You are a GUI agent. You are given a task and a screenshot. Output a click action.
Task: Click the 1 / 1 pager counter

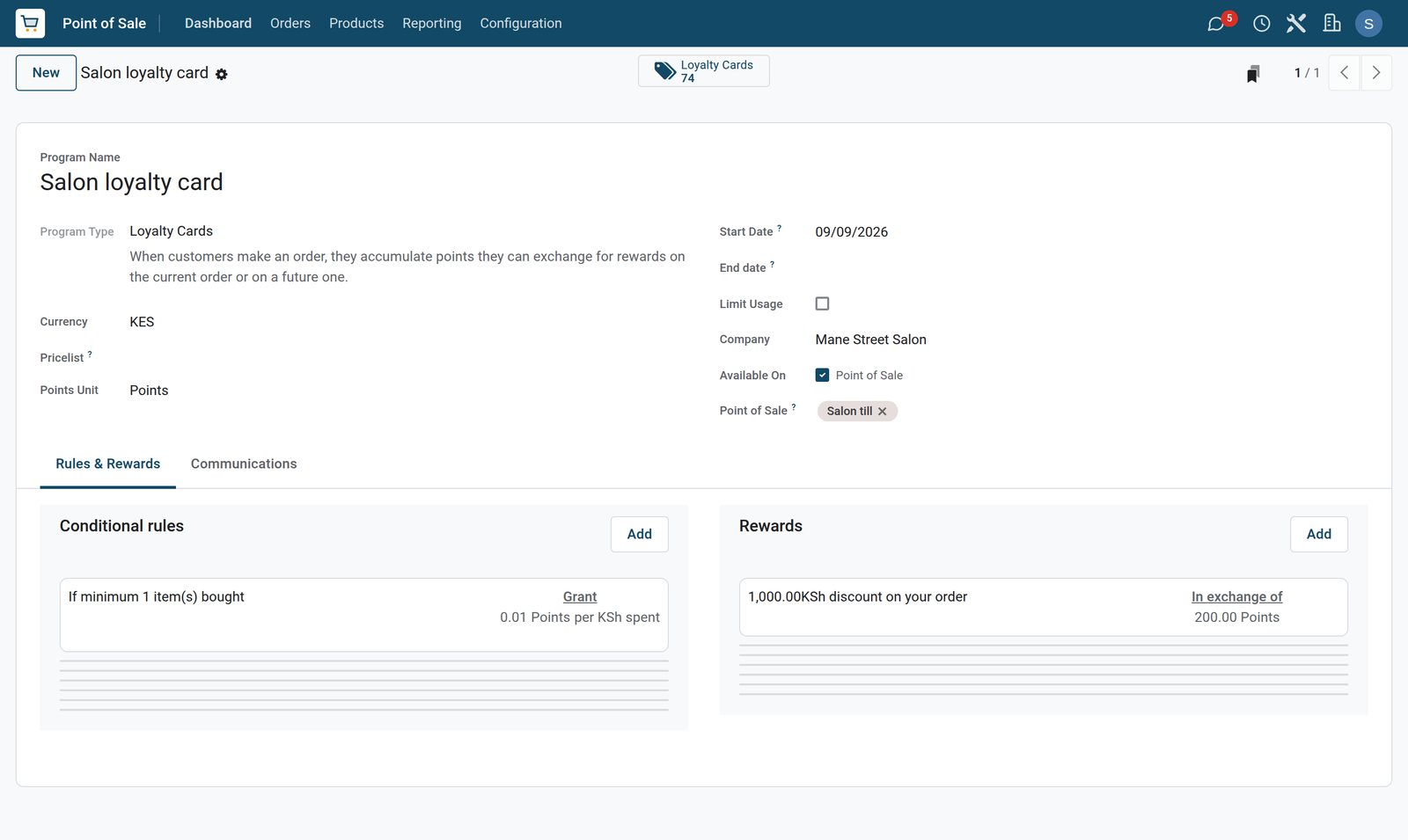point(1307,73)
